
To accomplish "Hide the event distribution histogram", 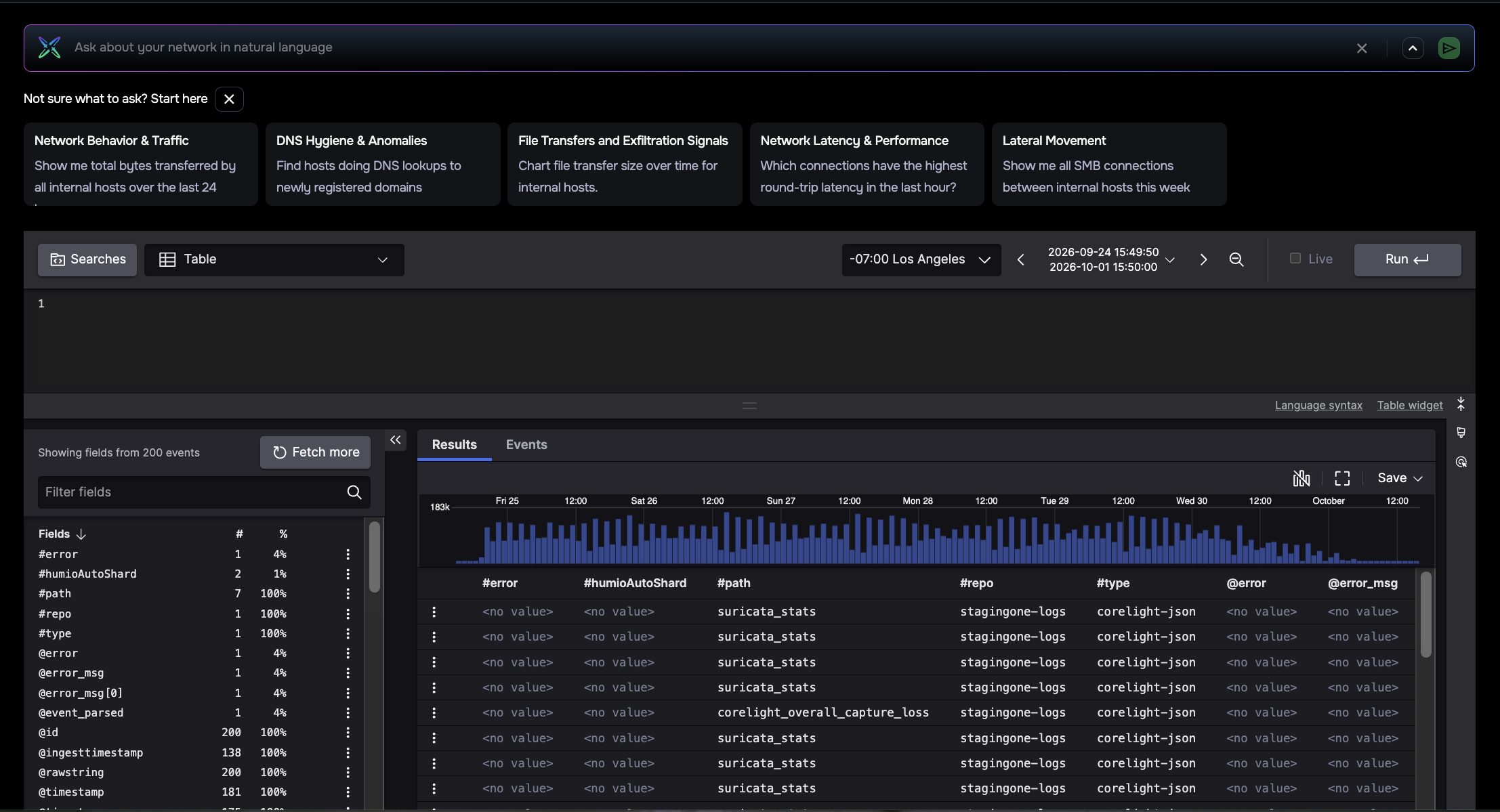I will [x=1301, y=478].
